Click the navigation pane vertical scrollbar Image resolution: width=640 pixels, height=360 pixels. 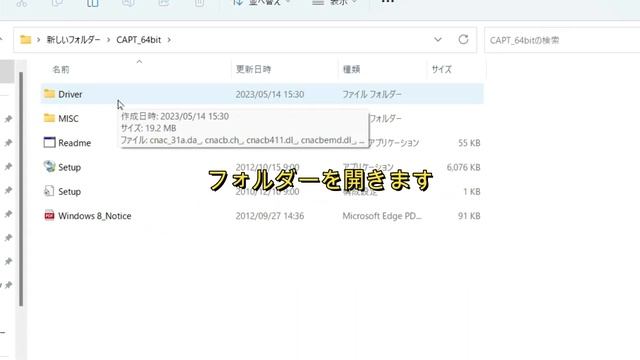tap(21, 189)
